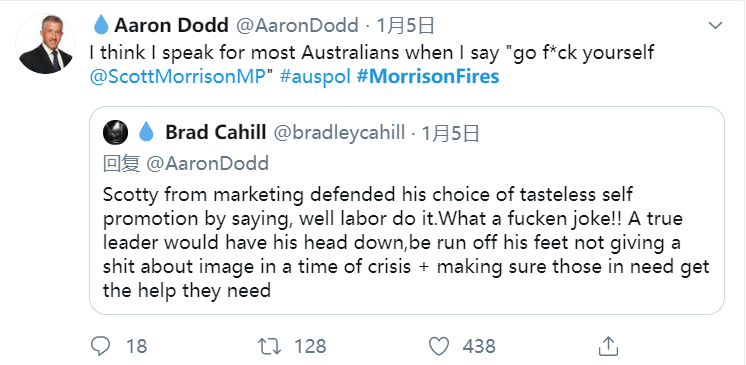Open the #auspol hashtag
This screenshot has width=746, height=365.
pyautogui.click(x=315, y=77)
